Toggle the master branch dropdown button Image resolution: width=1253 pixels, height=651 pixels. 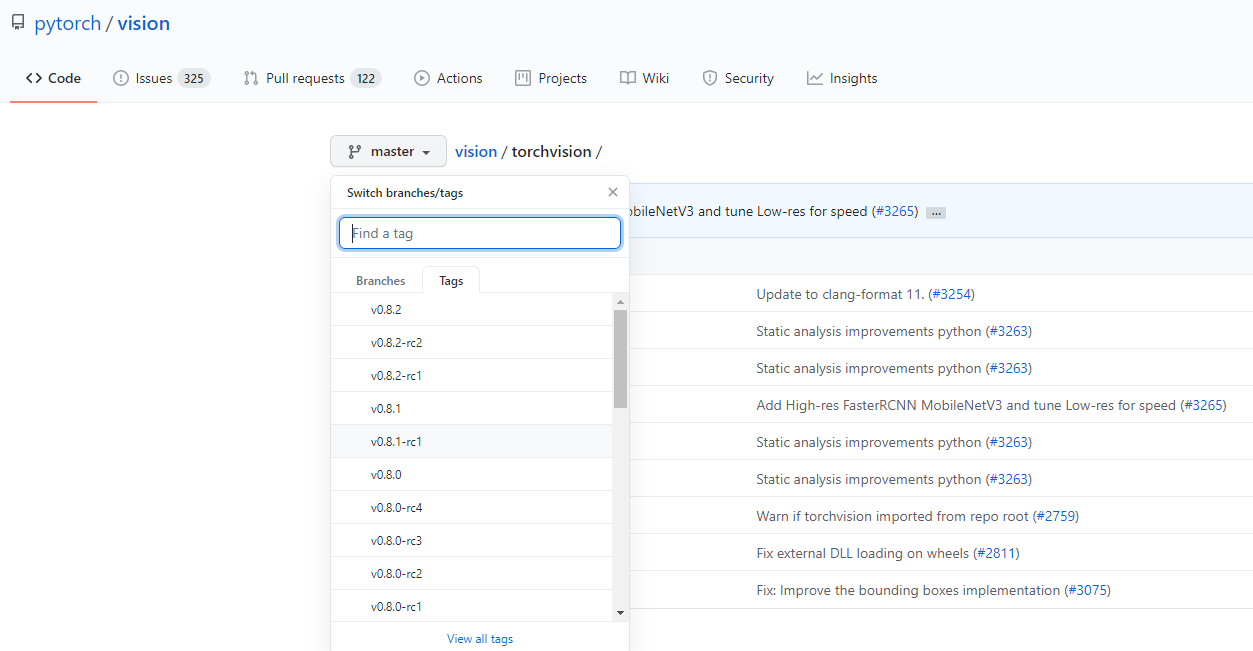pos(388,152)
